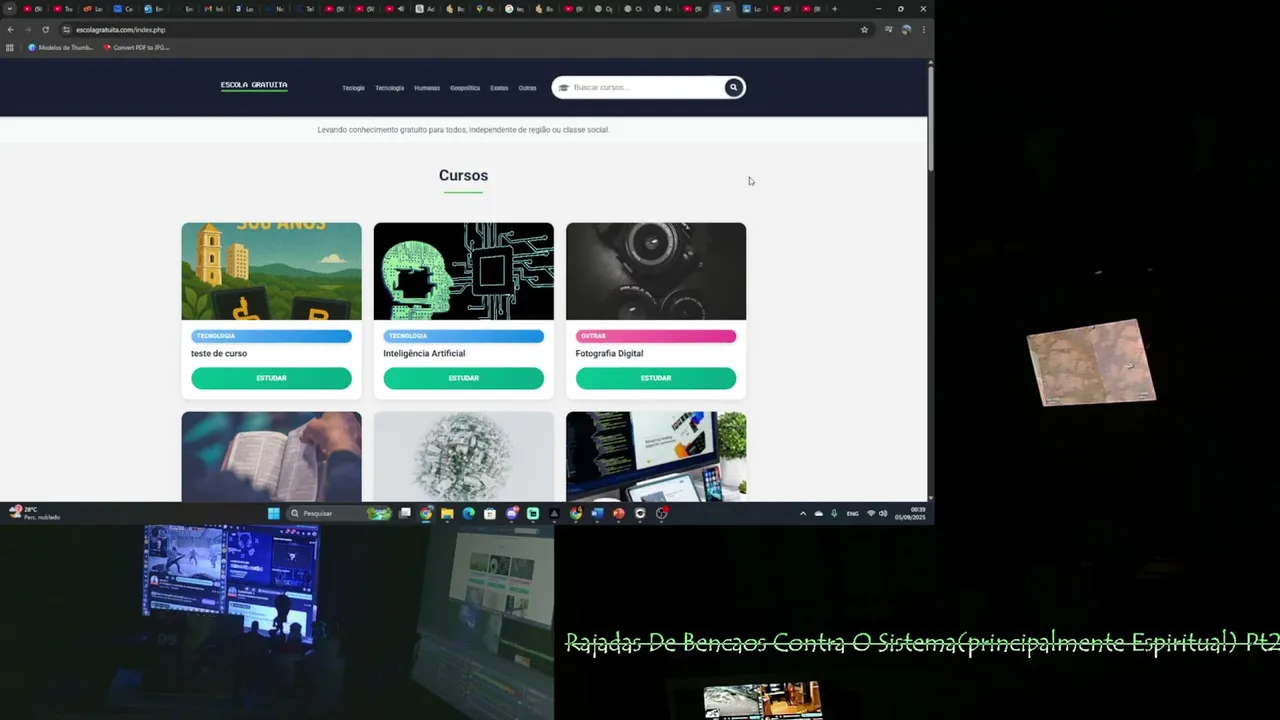Open the Teologia category in navbar
The image size is (1280, 720).
(353, 88)
